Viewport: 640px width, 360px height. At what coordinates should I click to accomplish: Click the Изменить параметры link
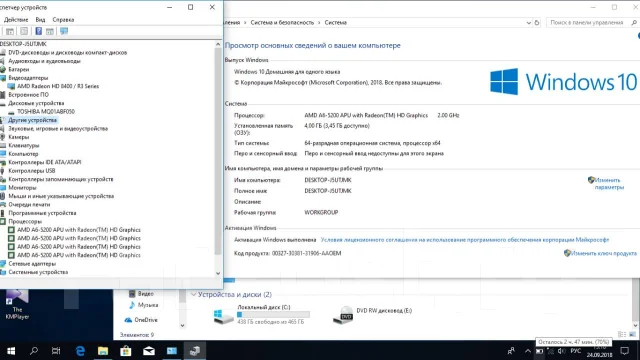(609, 184)
